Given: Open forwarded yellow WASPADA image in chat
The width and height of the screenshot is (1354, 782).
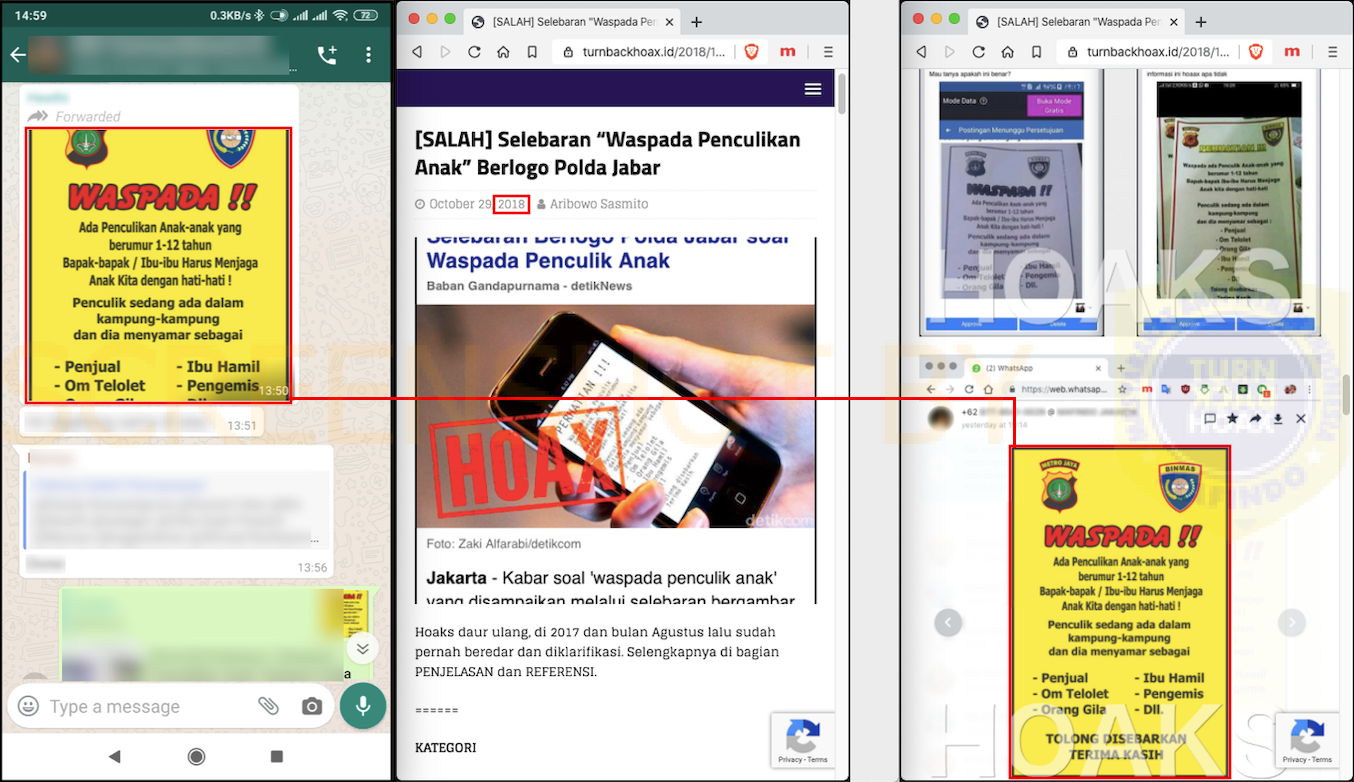Looking at the screenshot, I should coord(158,265).
